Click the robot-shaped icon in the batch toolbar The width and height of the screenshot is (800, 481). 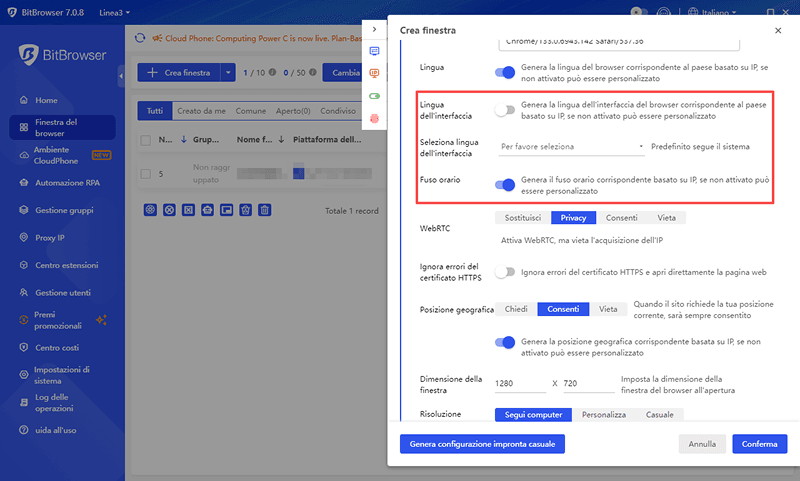[207, 210]
